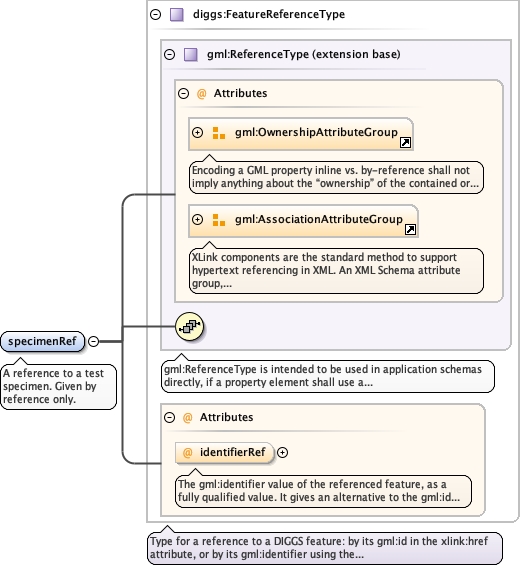The width and height of the screenshot is (521, 568).
Task: Collapse gml:ReferenceType extension base
Action: (169, 54)
